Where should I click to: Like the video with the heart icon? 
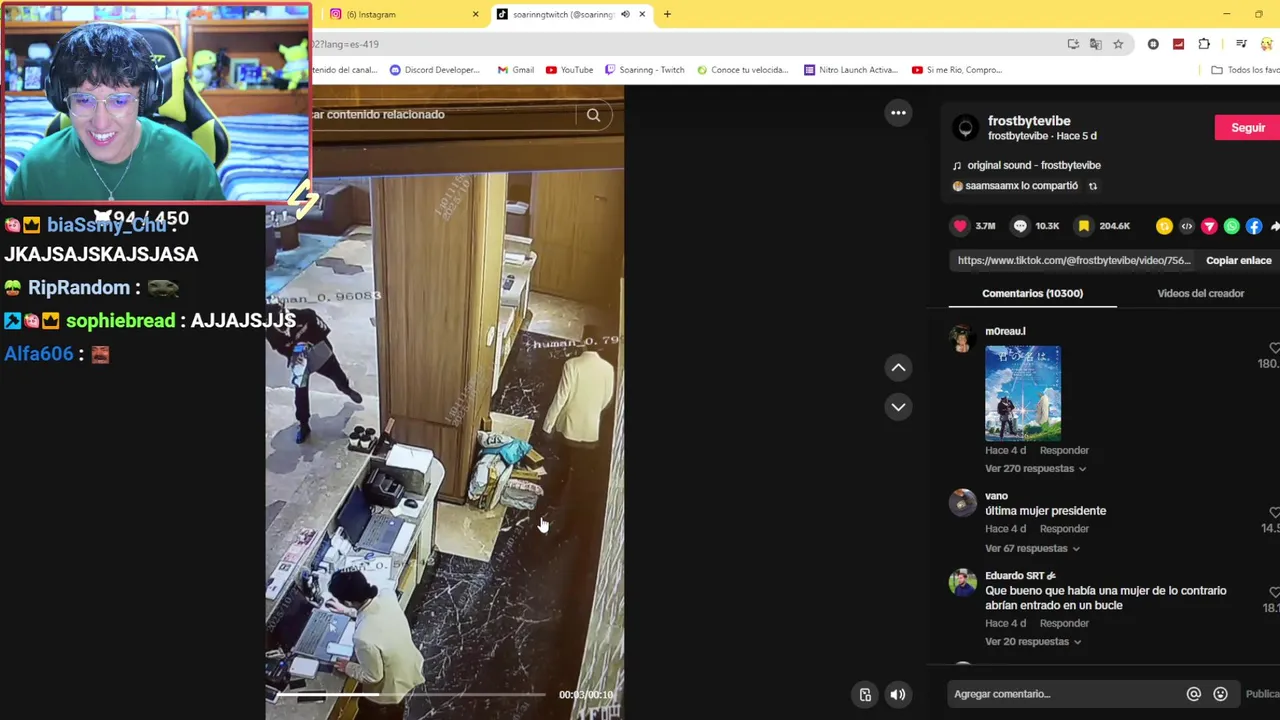coord(961,226)
